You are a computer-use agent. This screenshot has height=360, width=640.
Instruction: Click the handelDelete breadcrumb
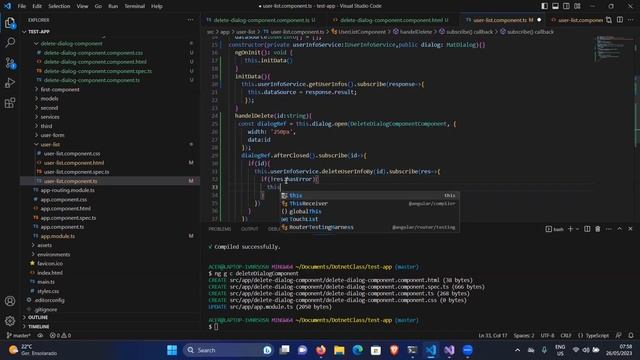point(416,32)
